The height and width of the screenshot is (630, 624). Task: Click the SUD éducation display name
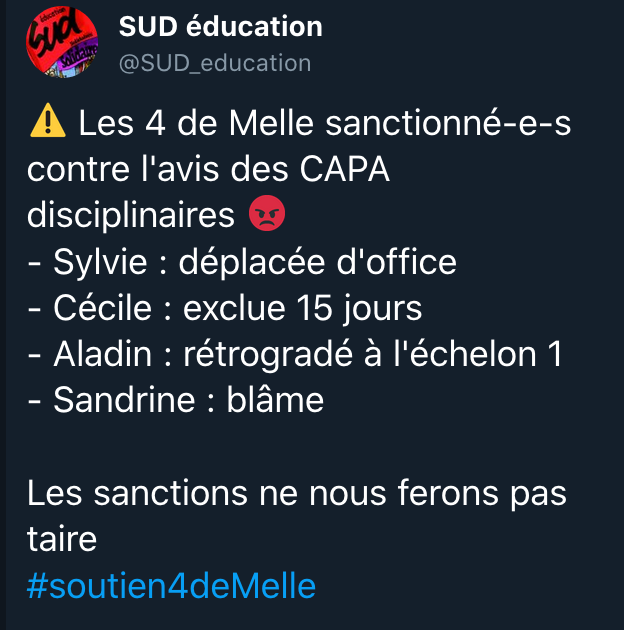(x=220, y=27)
